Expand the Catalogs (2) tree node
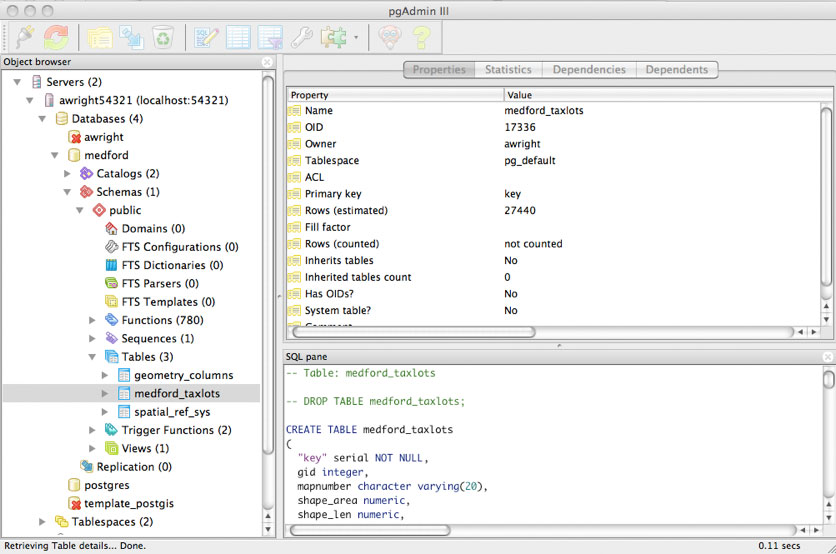 pyautogui.click(x=68, y=174)
